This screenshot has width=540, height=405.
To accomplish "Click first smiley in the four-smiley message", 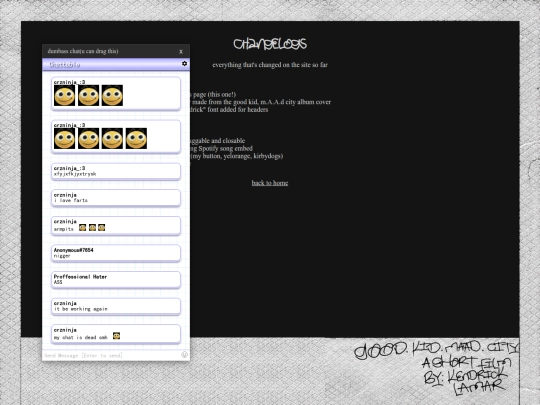I will click(x=64, y=138).
